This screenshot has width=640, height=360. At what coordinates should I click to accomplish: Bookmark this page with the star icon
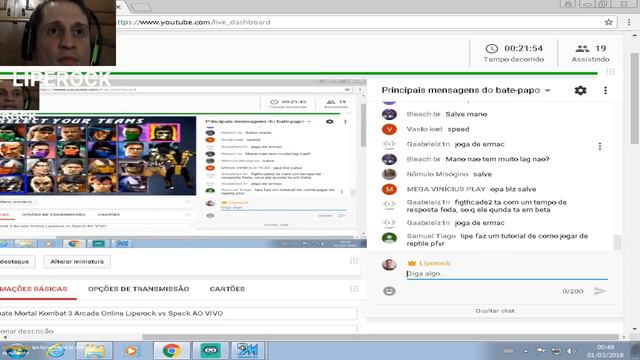(609, 22)
